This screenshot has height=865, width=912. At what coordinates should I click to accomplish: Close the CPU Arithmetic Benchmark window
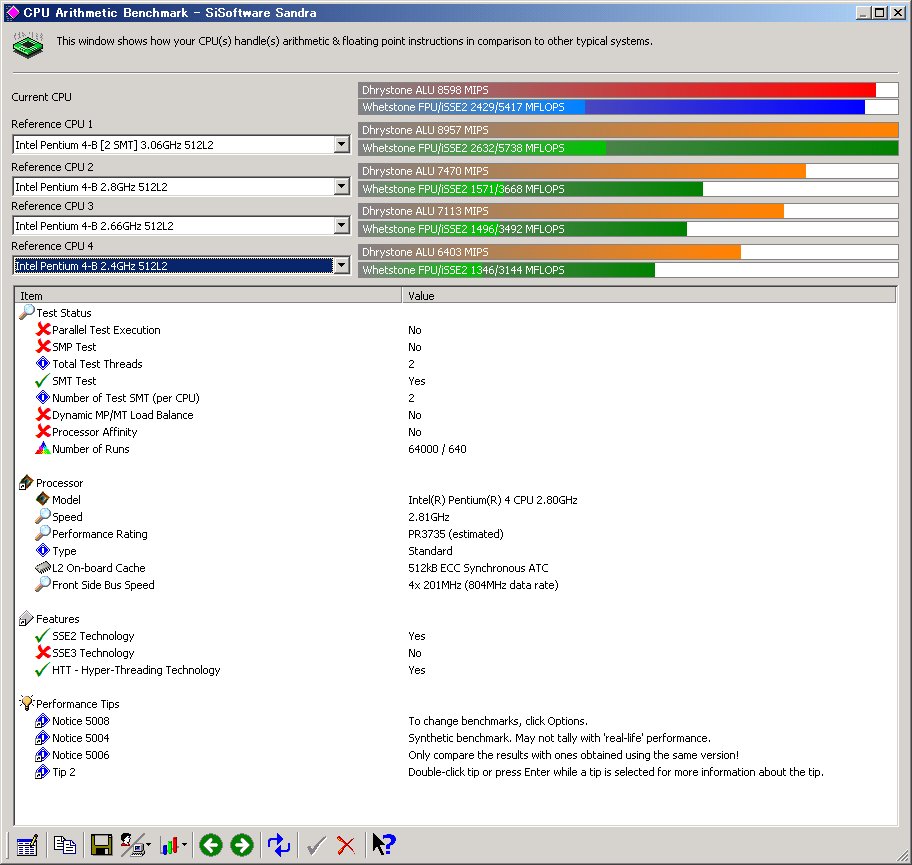pyautogui.click(x=897, y=12)
